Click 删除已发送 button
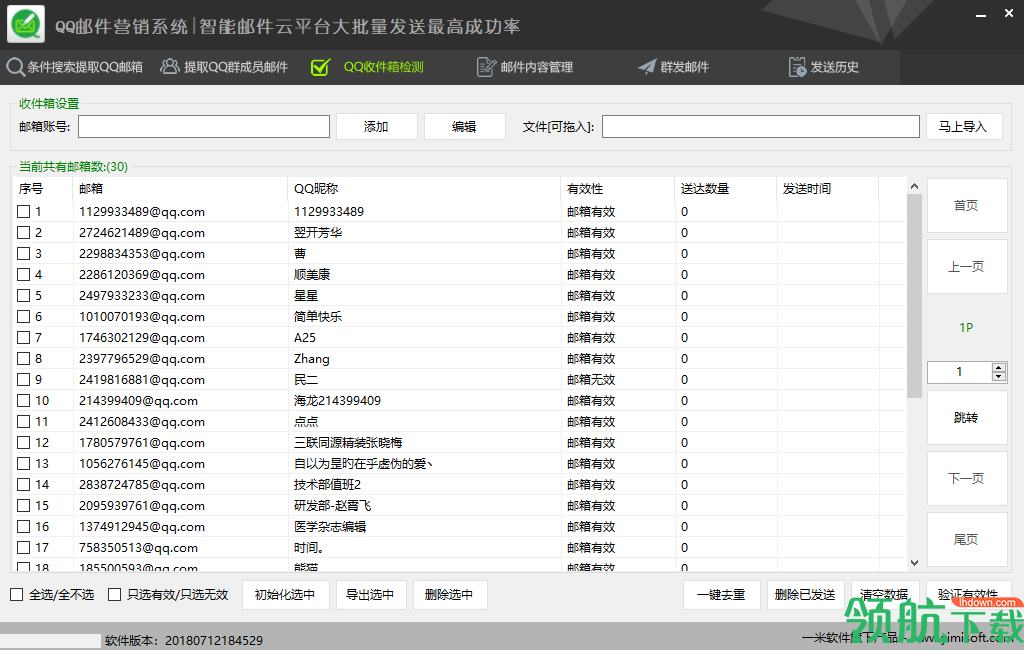Screen dimensions: 1024x650 click(805, 594)
